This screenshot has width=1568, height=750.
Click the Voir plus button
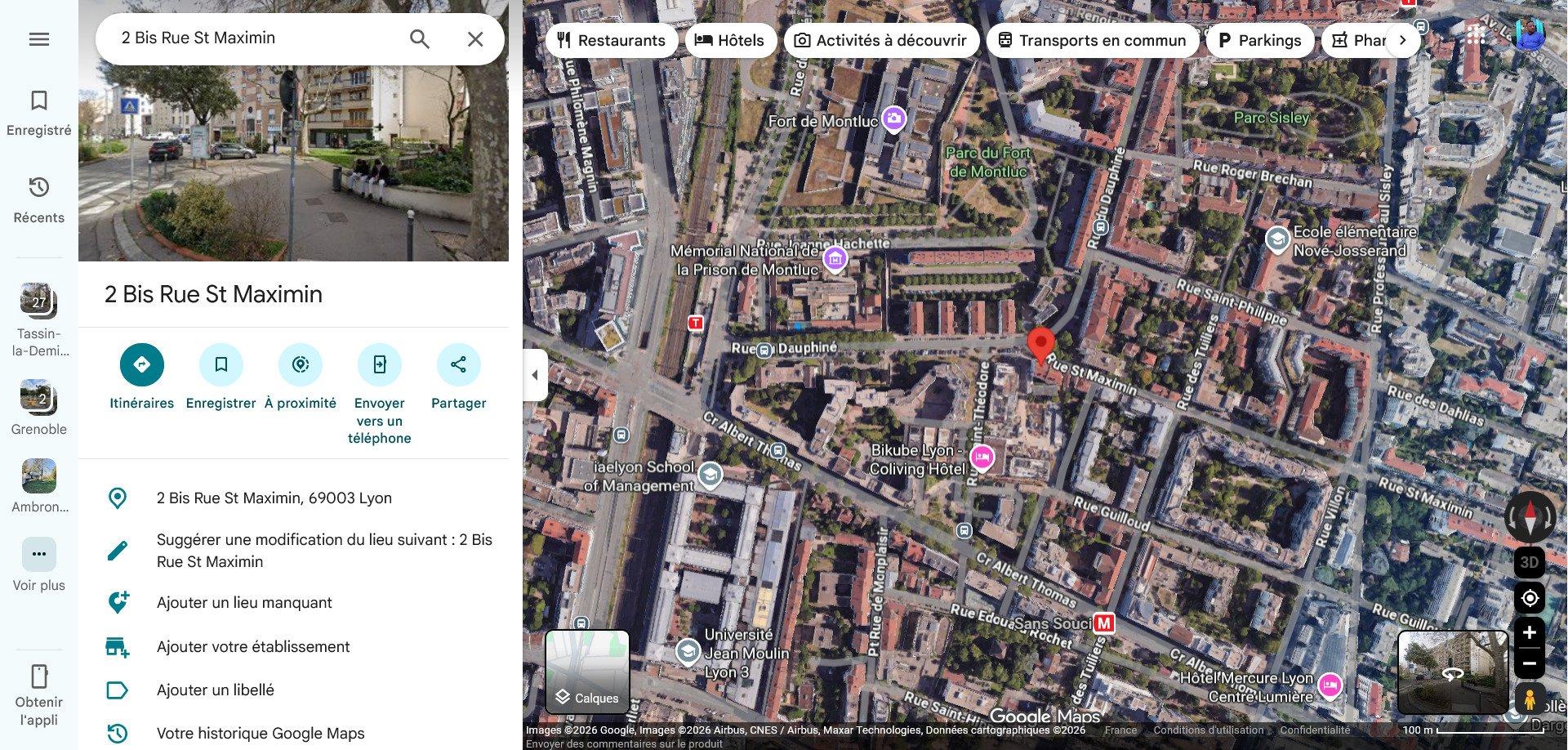coord(39,564)
